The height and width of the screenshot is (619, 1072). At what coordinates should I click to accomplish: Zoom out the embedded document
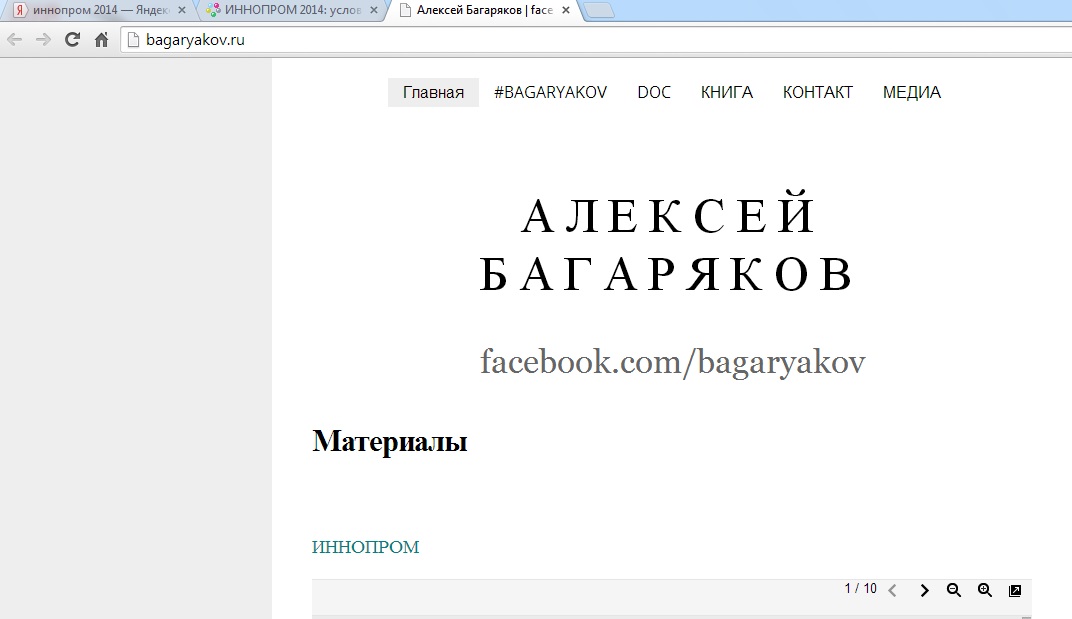[x=954, y=591]
